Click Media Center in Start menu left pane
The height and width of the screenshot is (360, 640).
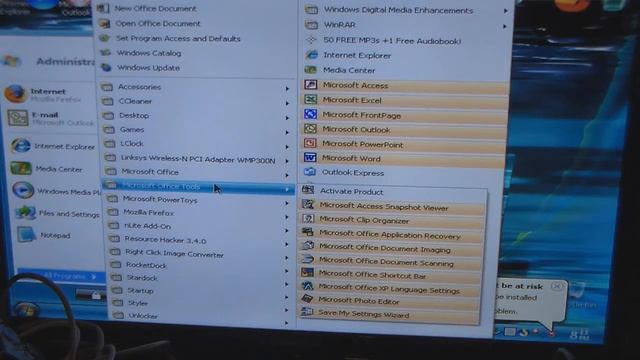coord(47,169)
